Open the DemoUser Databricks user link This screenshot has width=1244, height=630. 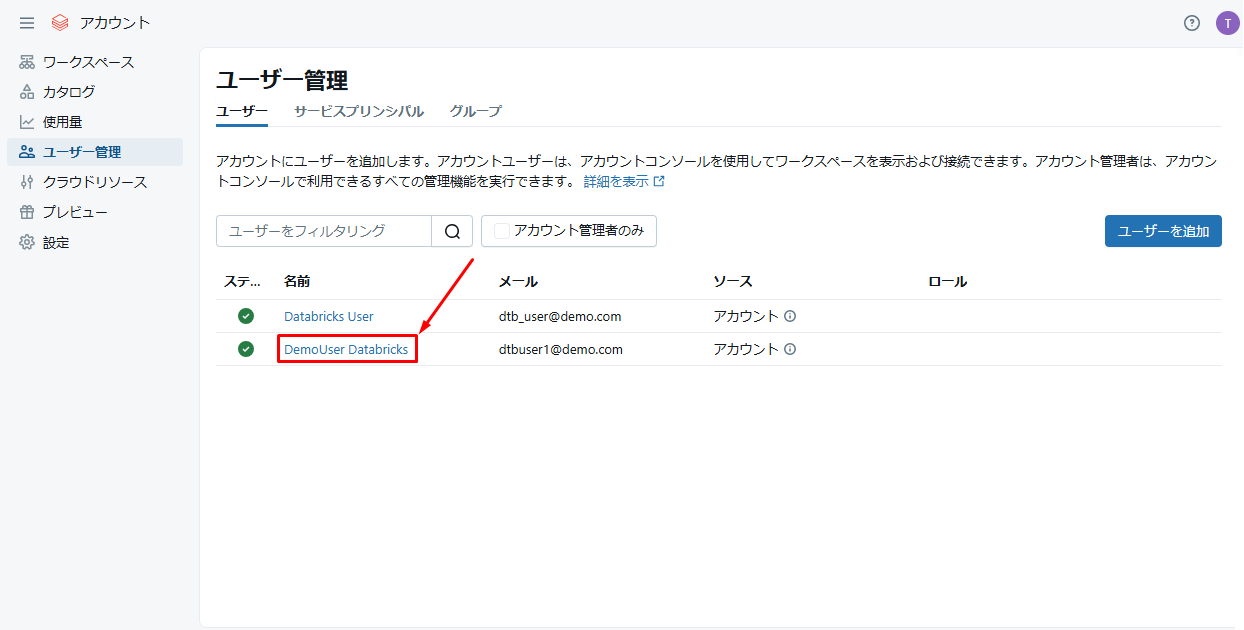(346, 349)
